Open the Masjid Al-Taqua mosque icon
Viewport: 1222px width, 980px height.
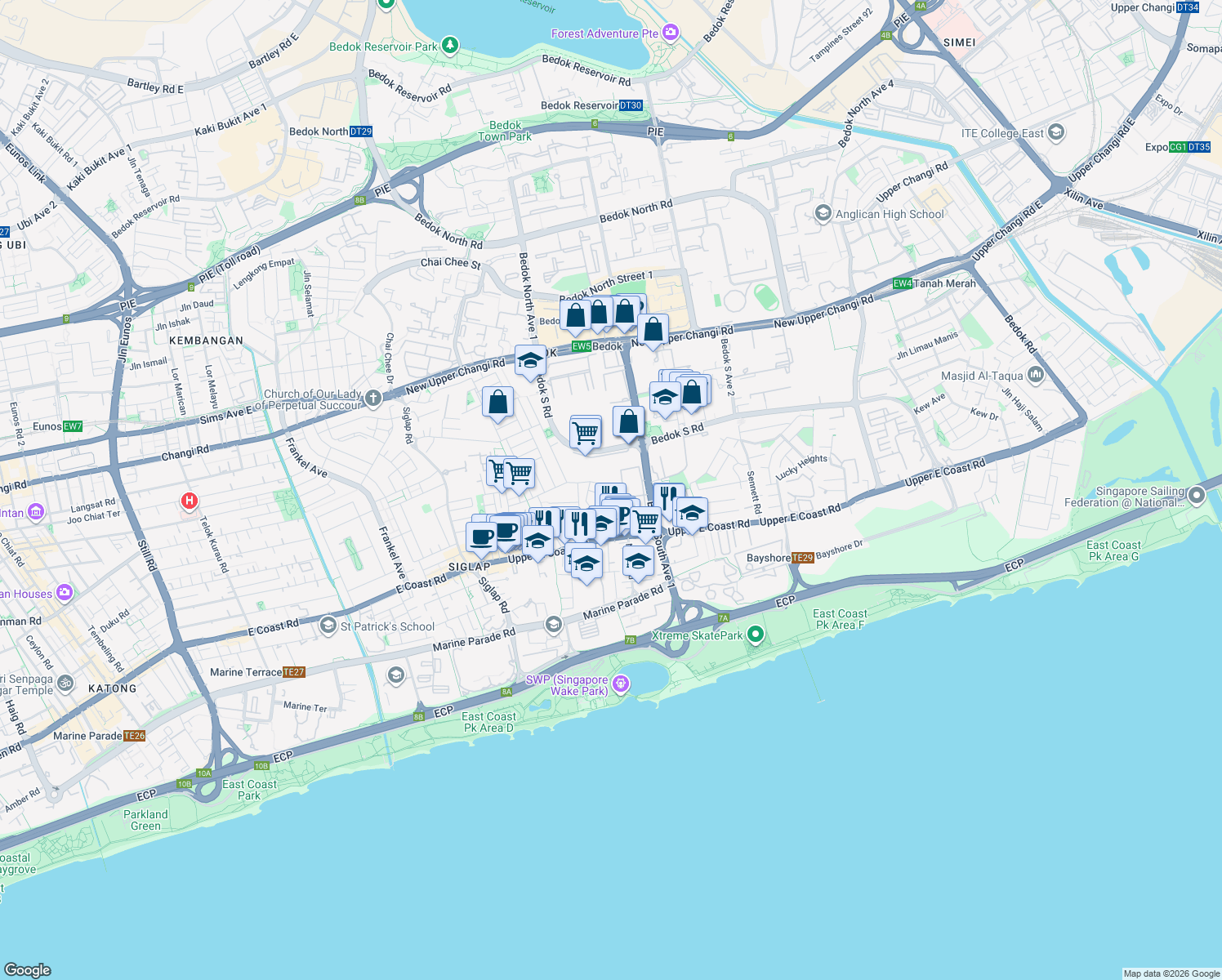1036,376
